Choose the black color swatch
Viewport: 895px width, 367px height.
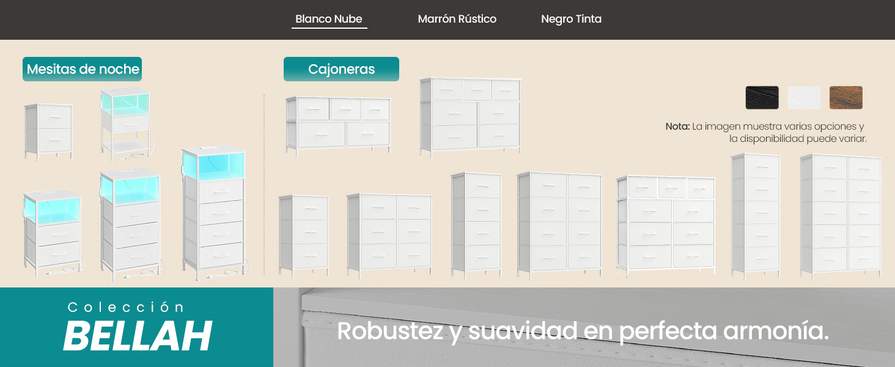click(x=762, y=98)
